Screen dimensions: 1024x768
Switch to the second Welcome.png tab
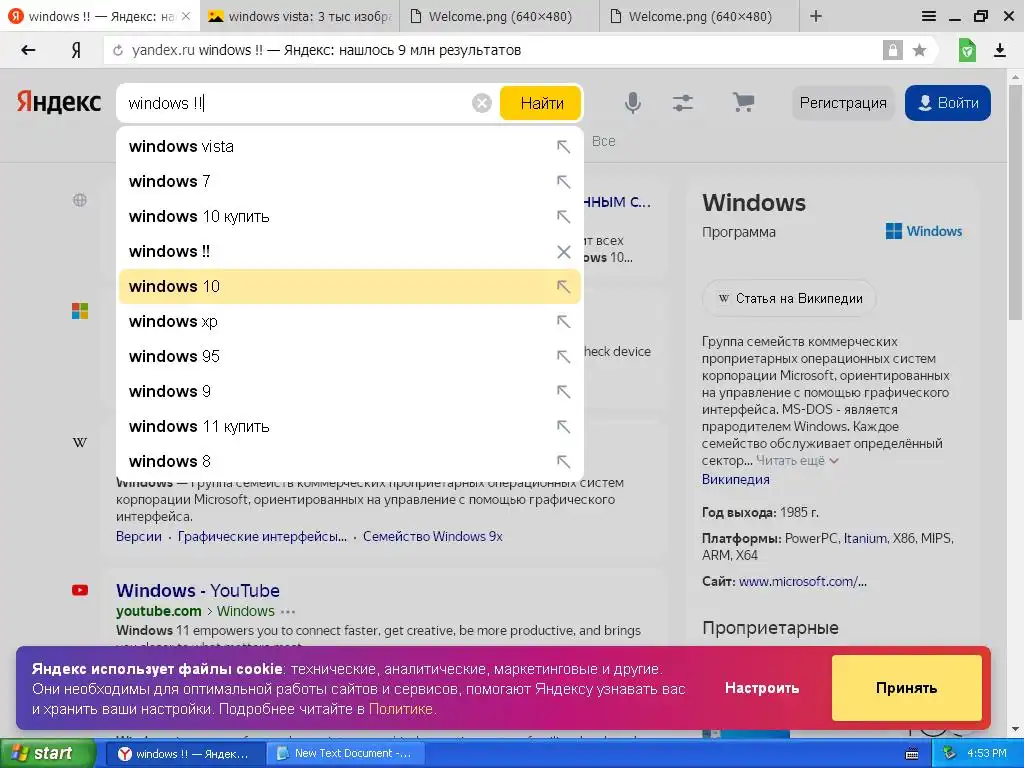click(x=699, y=16)
